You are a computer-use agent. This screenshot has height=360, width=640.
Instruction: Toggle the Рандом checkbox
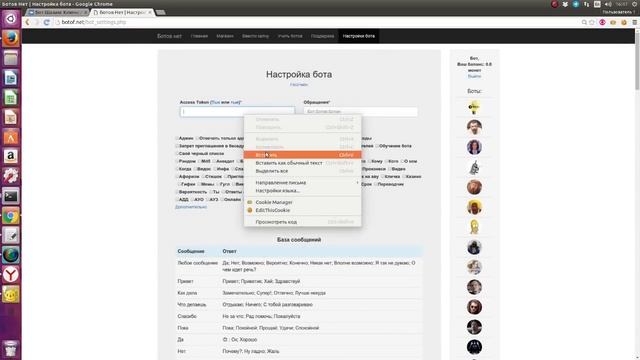(177, 161)
